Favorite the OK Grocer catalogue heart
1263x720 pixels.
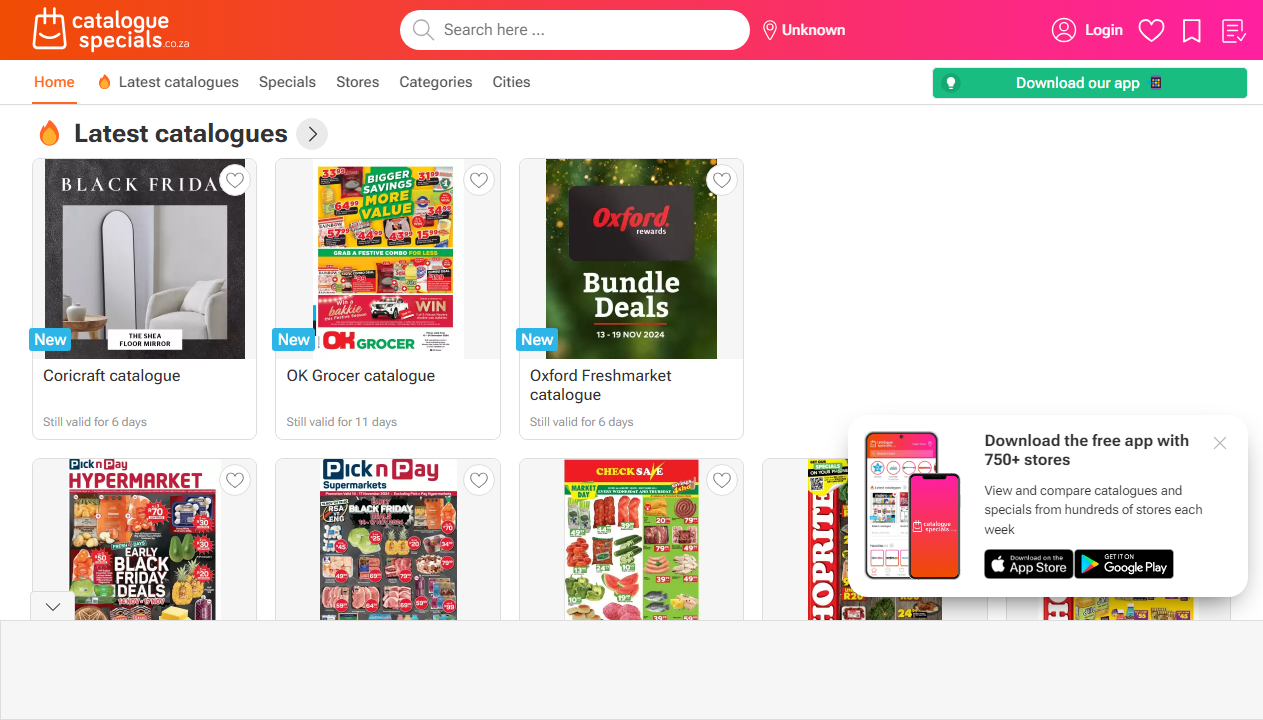479,180
